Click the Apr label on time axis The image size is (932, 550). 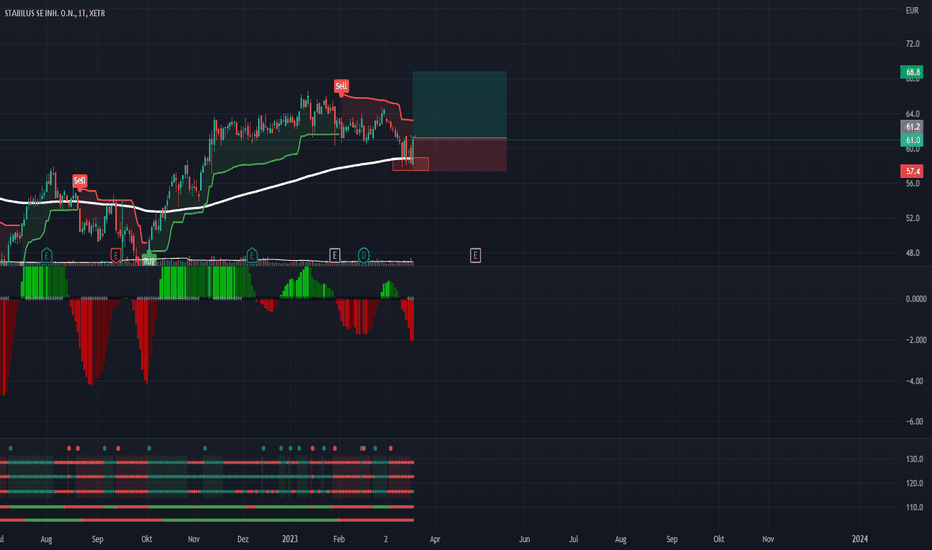(x=435, y=539)
